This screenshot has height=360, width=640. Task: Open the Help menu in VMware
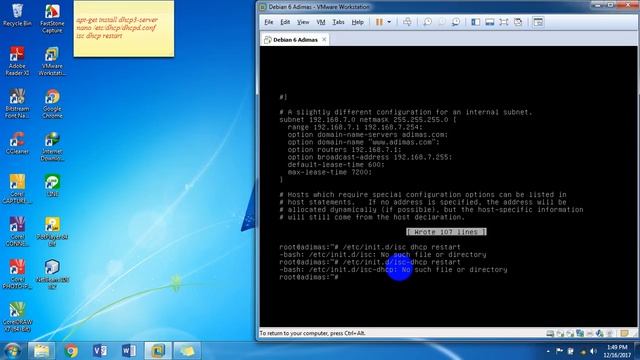point(358,22)
